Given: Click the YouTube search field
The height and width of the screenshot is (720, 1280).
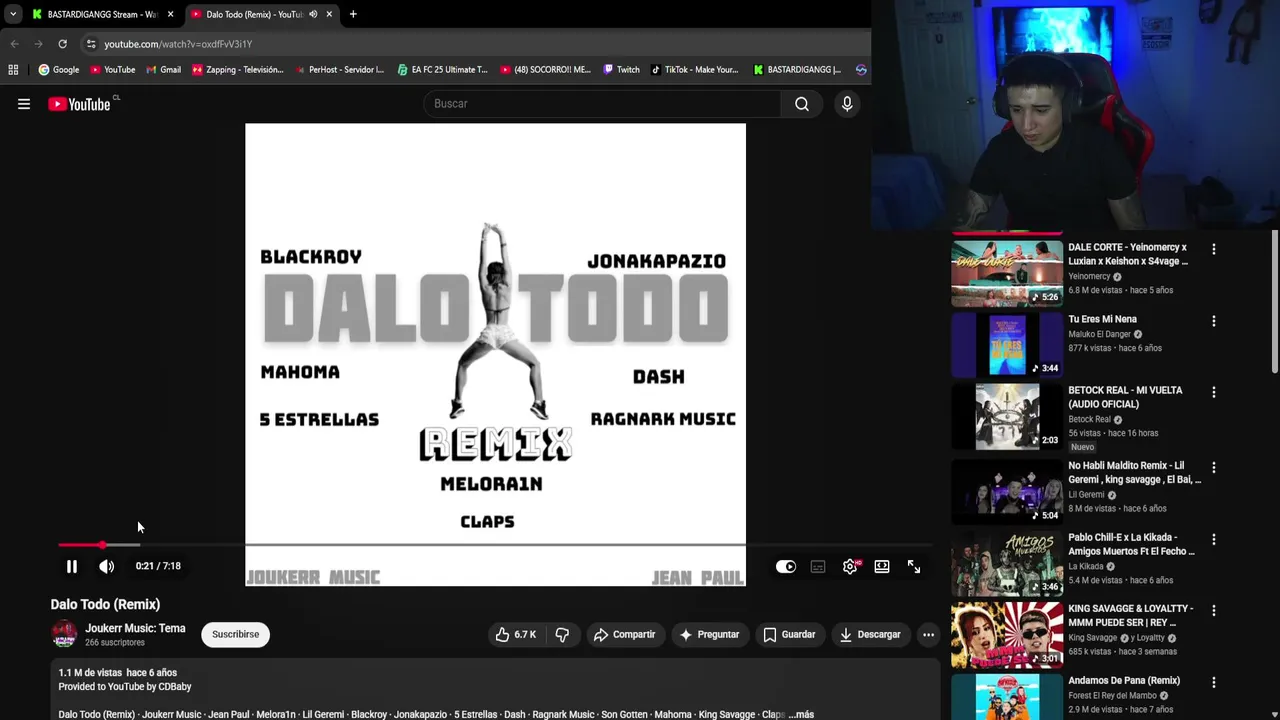Looking at the screenshot, I should [603, 104].
